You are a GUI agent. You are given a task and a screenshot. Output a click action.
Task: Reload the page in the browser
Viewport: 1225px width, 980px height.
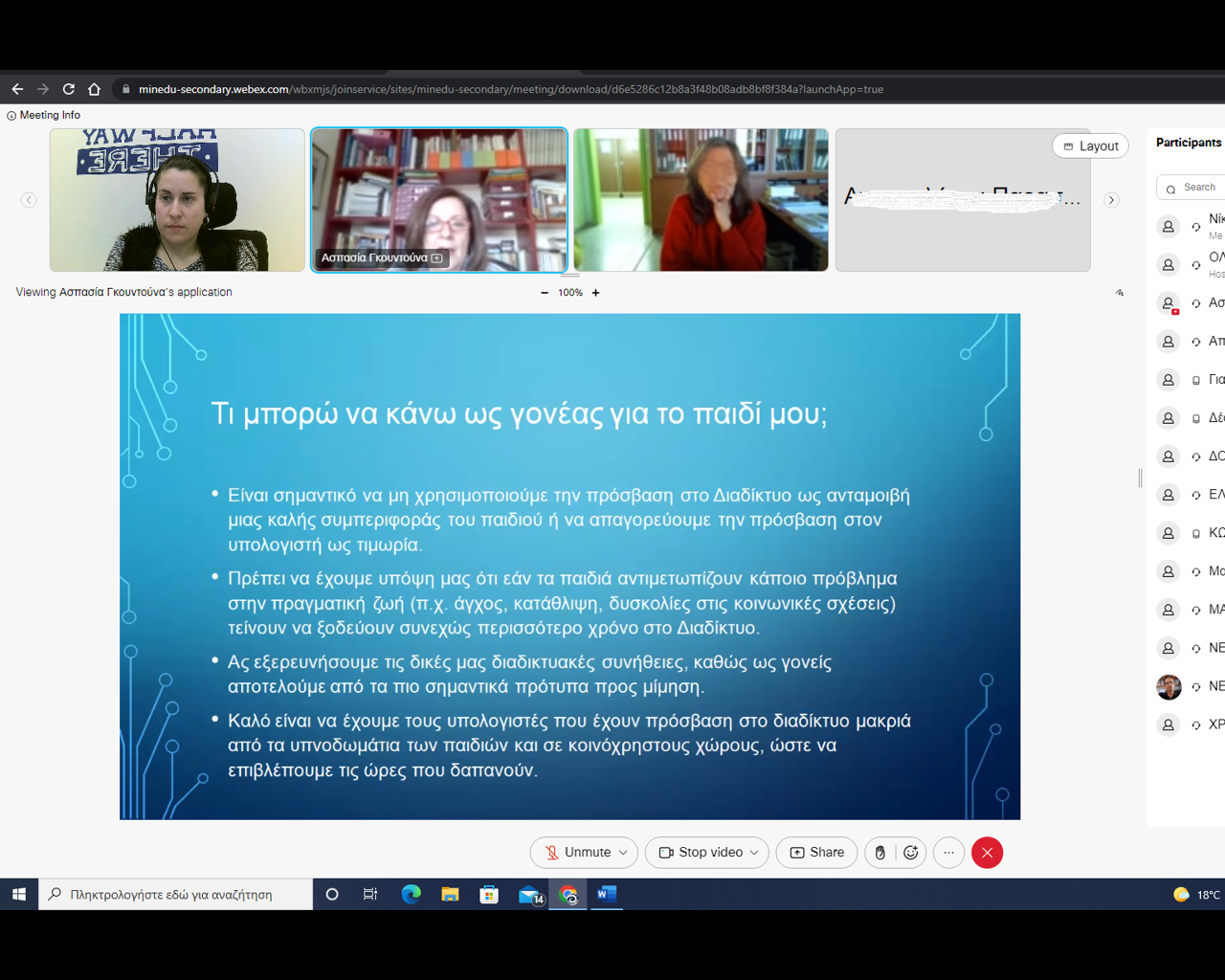pos(69,89)
